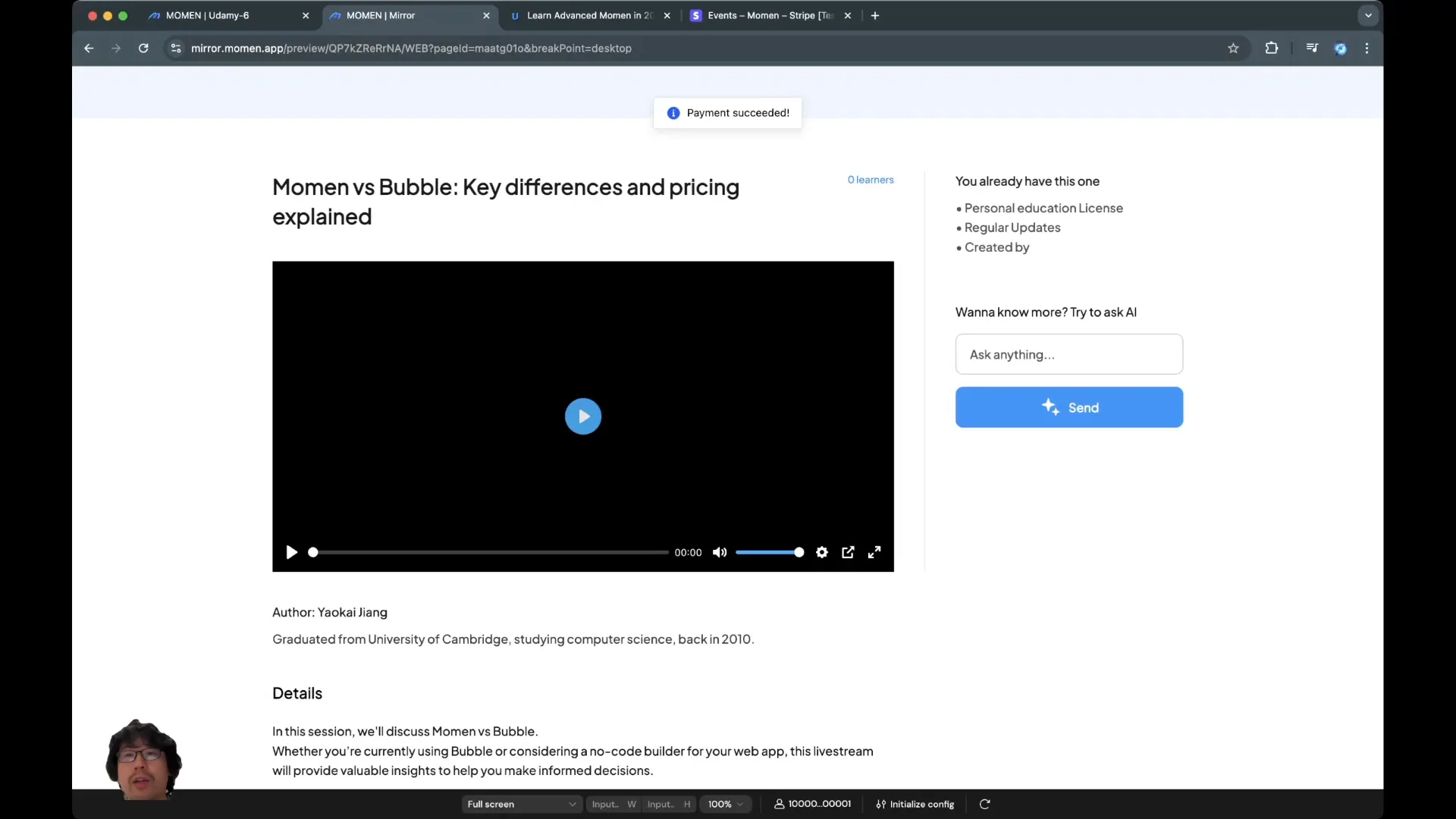1456x819 pixels.
Task: Click the Author: Yaokai Jiang text
Action: (x=330, y=612)
